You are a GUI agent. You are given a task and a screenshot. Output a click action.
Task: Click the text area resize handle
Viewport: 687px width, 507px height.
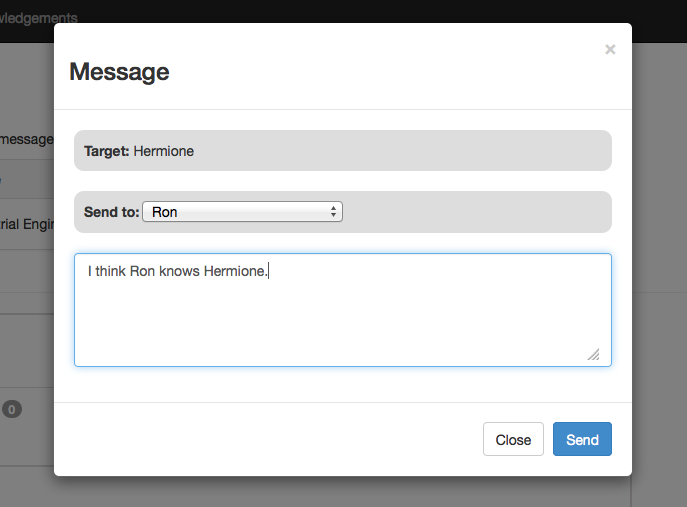click(x=593, y=354)
